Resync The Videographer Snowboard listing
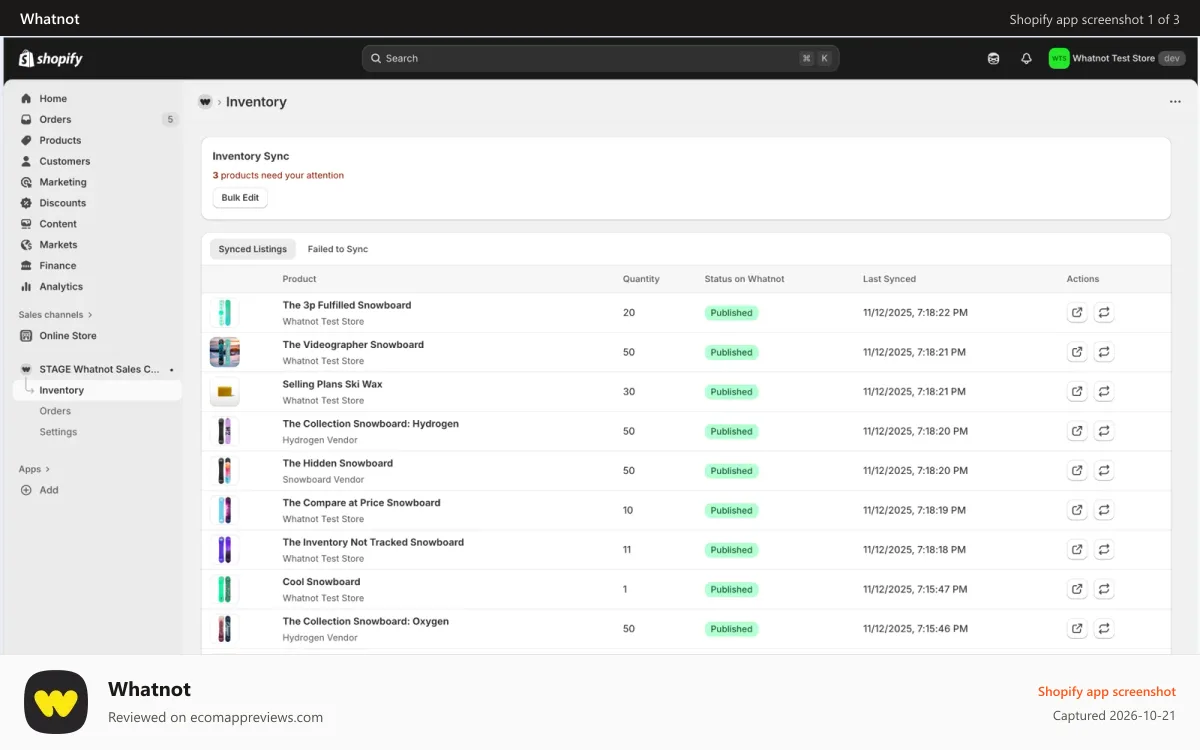 click(1104, 352)
